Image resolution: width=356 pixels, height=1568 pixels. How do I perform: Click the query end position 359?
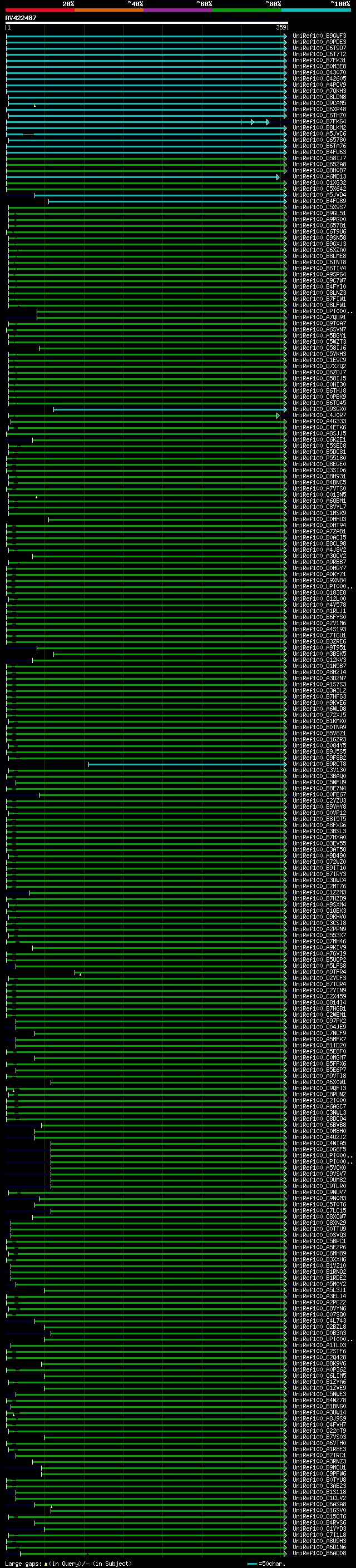(281, 27)
